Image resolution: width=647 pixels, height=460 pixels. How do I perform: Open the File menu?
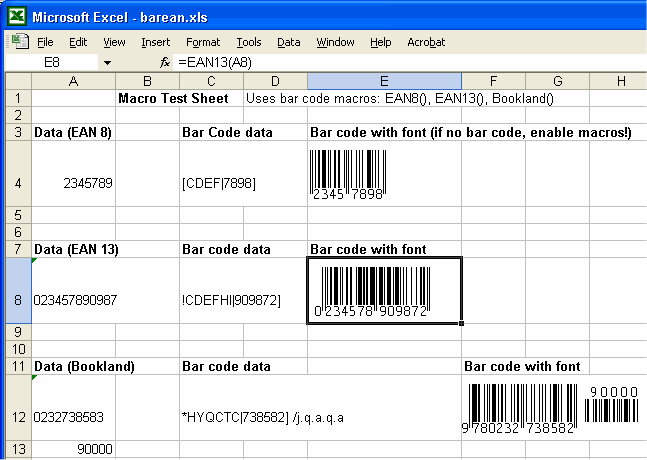[45, 42]
